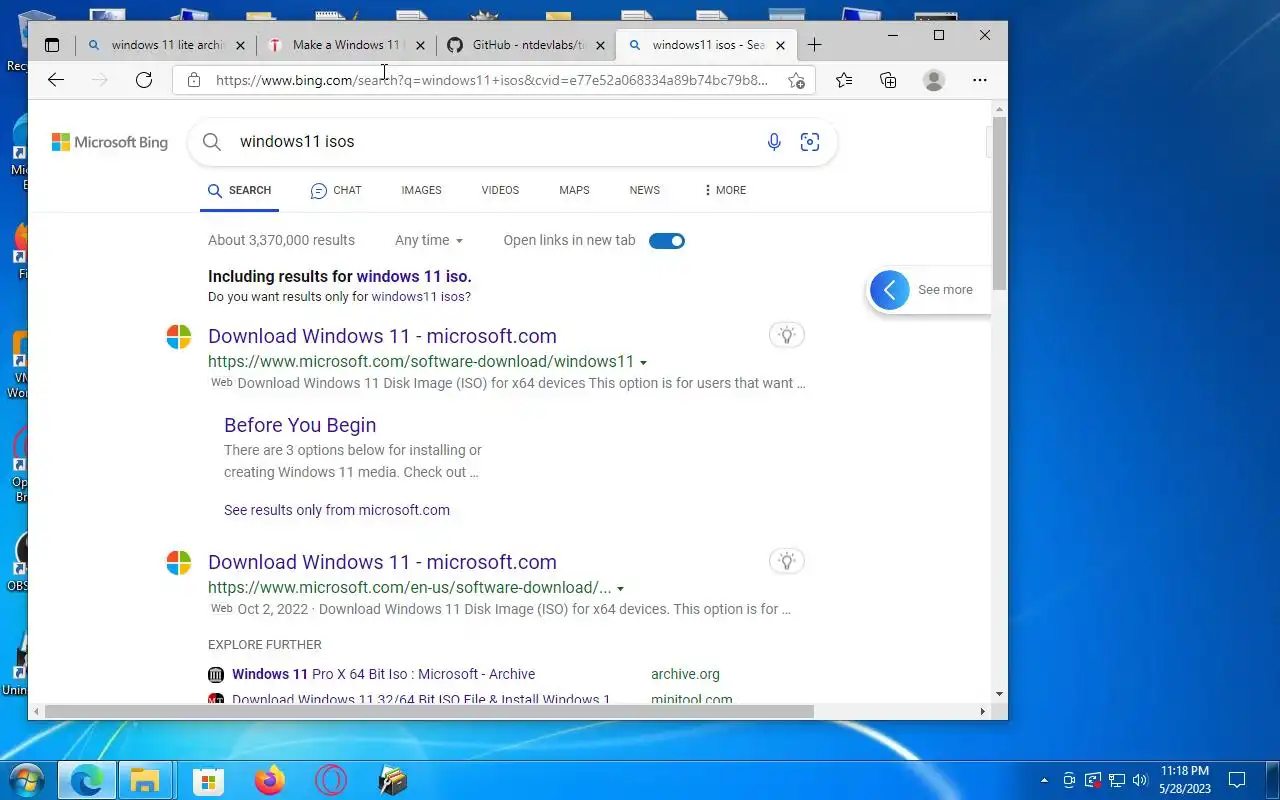This screenshot has width=1280, height=800.
Task: Open Edge Settings and more (three dots)
Action: pos(980,80)
